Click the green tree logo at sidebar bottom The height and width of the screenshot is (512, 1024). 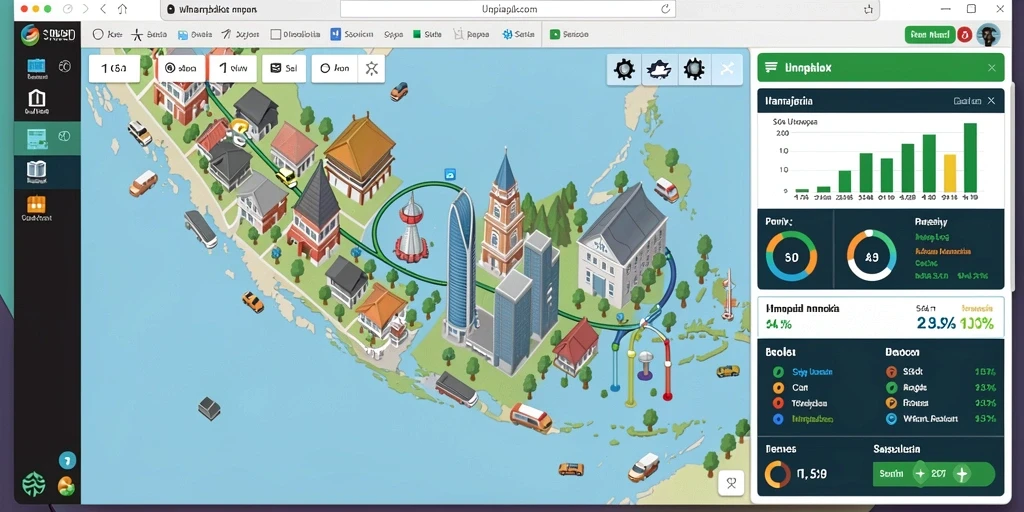34,485
